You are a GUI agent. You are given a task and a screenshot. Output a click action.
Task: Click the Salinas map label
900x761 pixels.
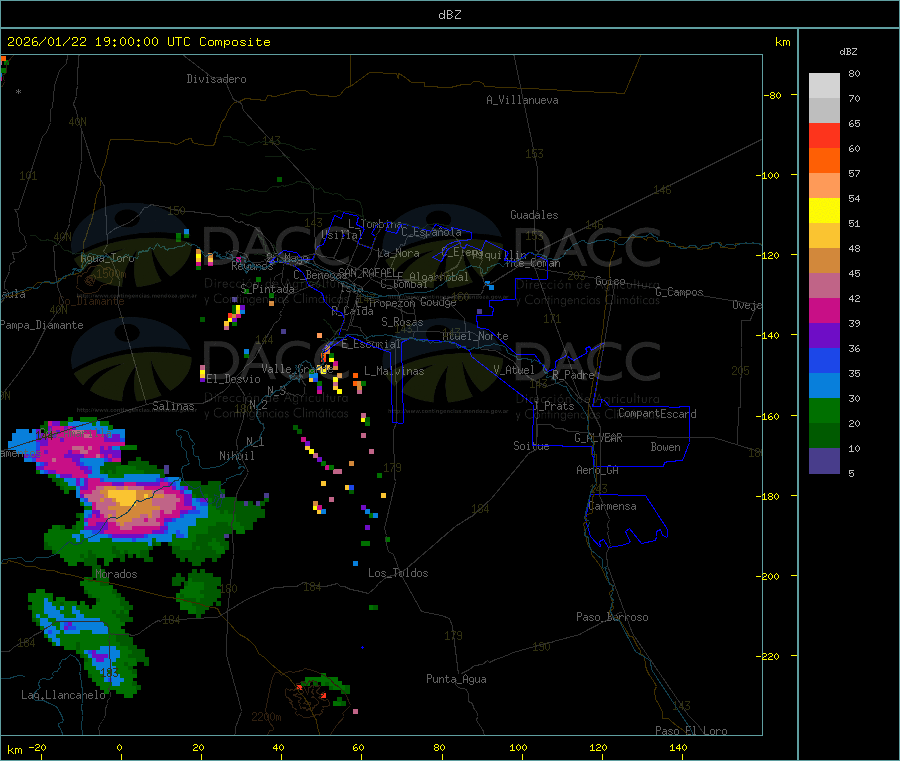[x=173, y=406]
